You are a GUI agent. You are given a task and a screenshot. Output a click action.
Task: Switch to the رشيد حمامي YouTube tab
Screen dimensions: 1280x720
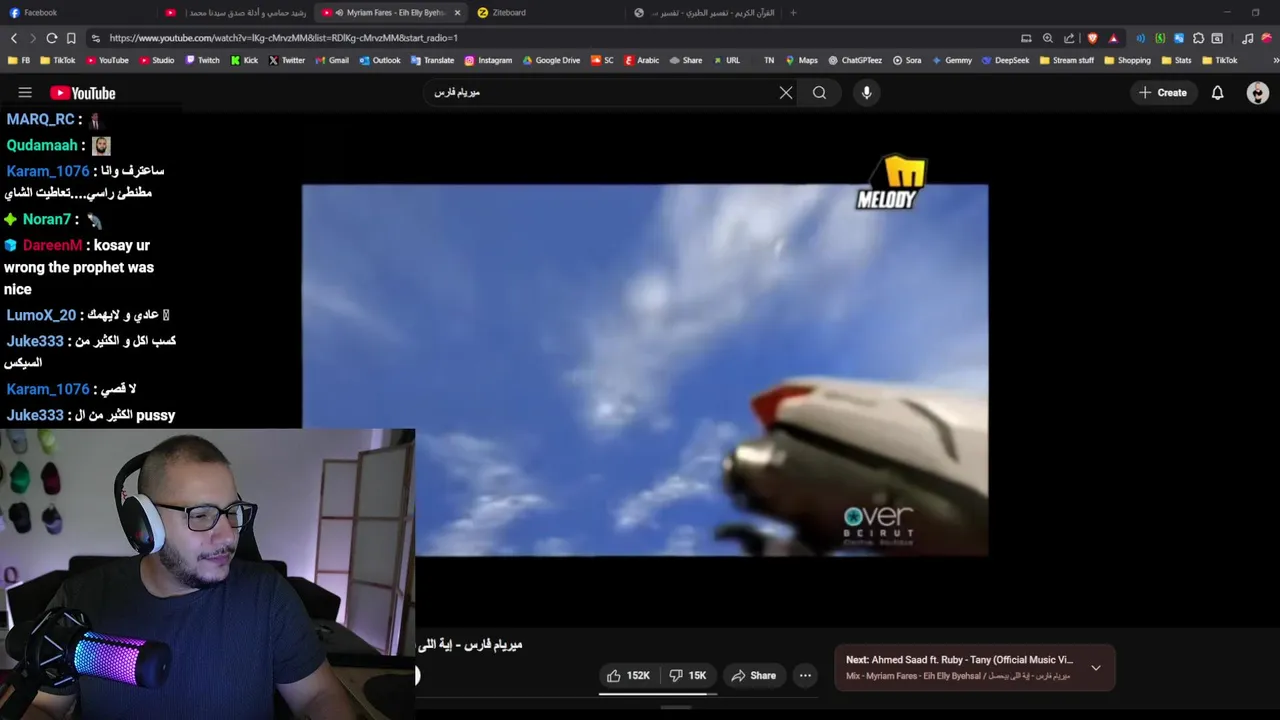(236, 13)
